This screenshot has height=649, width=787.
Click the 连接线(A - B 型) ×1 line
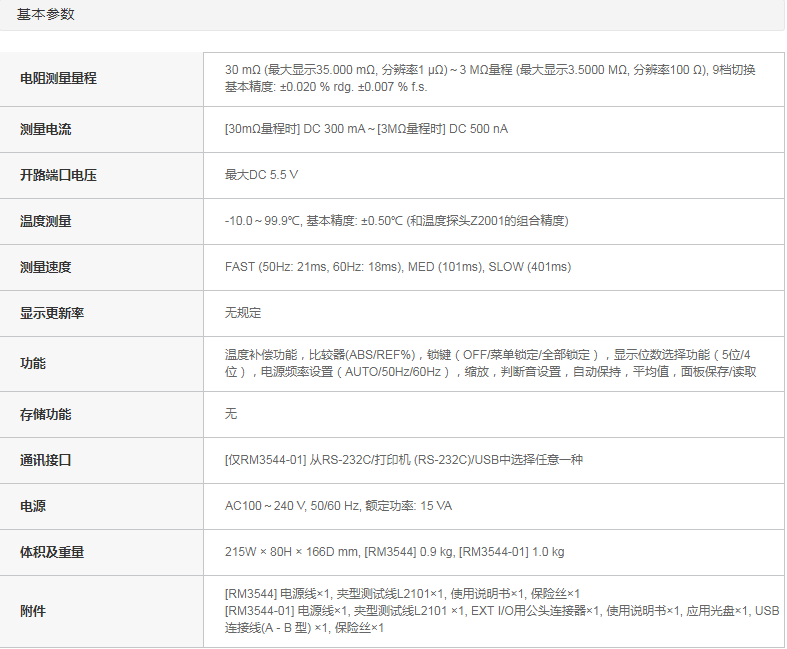click(x=304, y=628)
